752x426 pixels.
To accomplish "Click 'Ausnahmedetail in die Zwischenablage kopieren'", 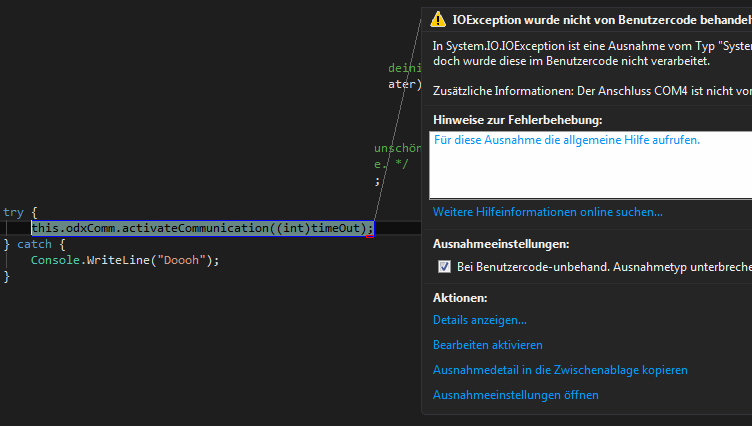I will 560,370.
